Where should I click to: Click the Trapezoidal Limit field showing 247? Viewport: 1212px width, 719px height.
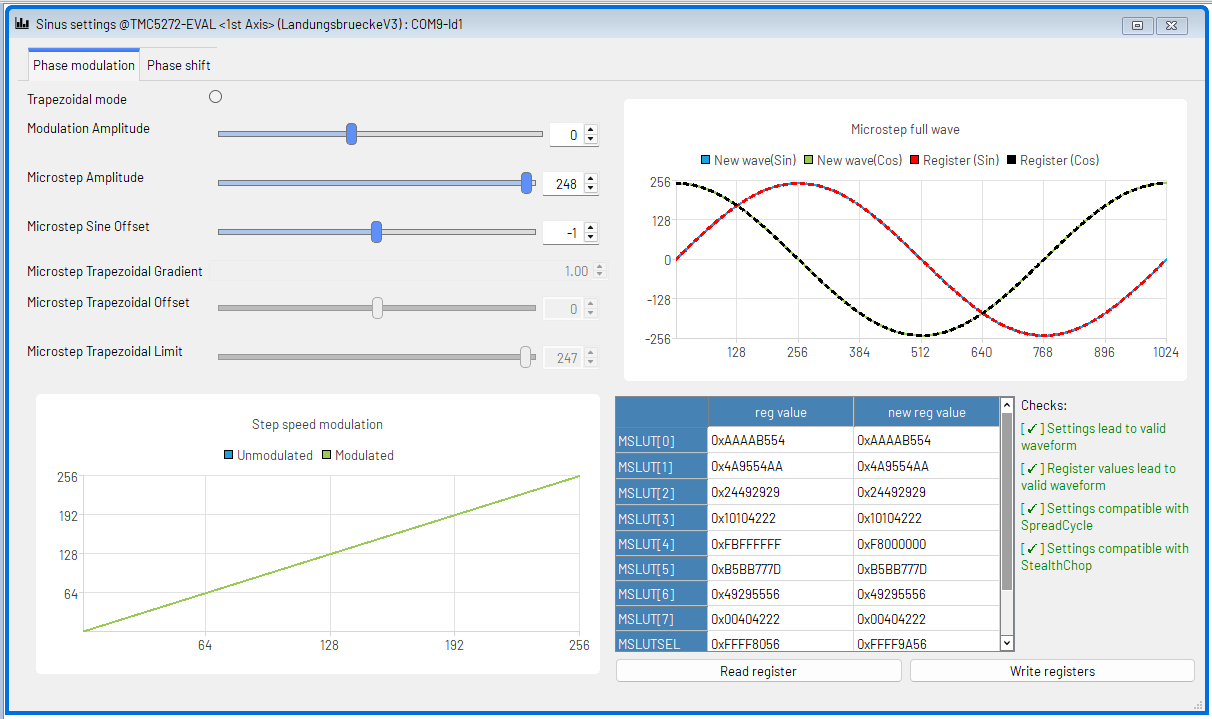click(x=563, y=357)
